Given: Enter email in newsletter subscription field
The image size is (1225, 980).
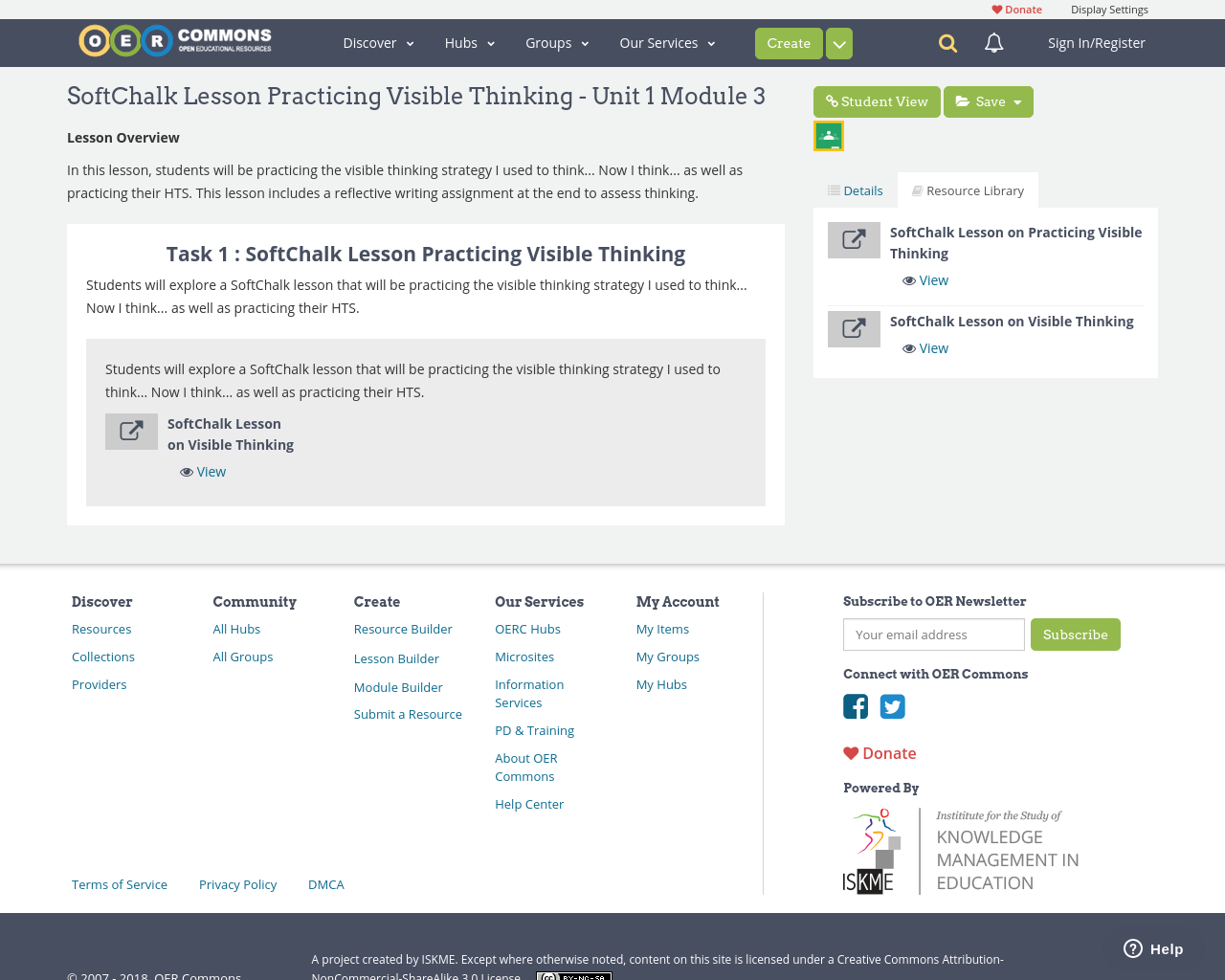Looking at the screenshot, I should point(933,635).
